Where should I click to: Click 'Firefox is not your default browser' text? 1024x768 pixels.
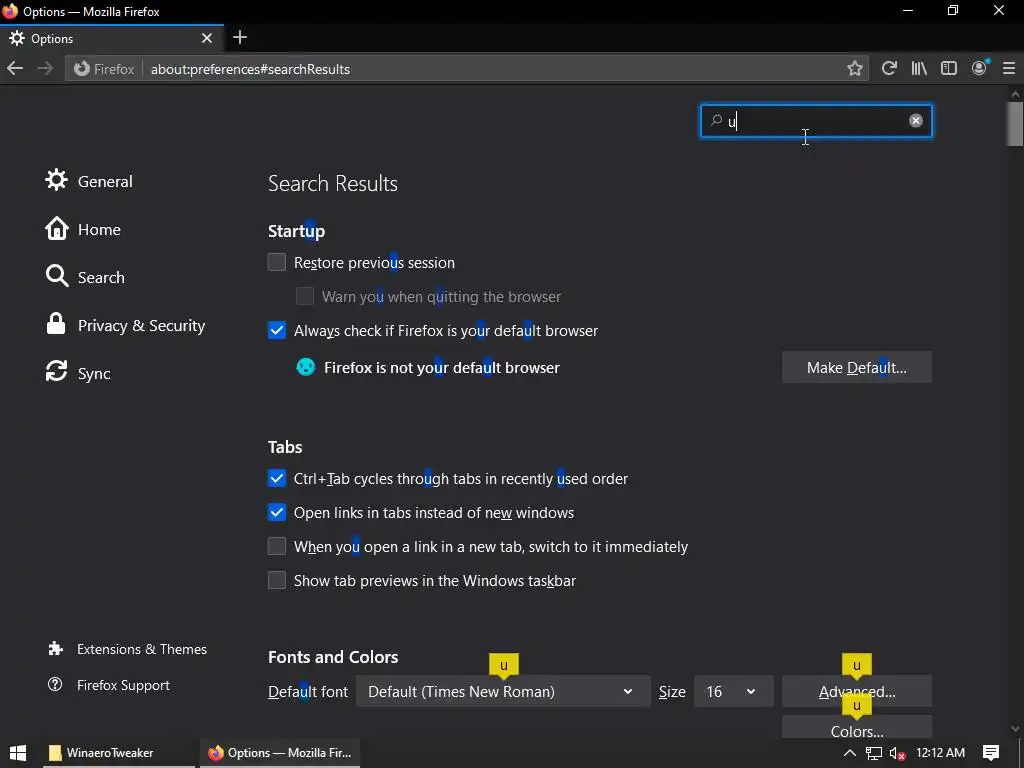pyautogui.click(x=442, y=368)
